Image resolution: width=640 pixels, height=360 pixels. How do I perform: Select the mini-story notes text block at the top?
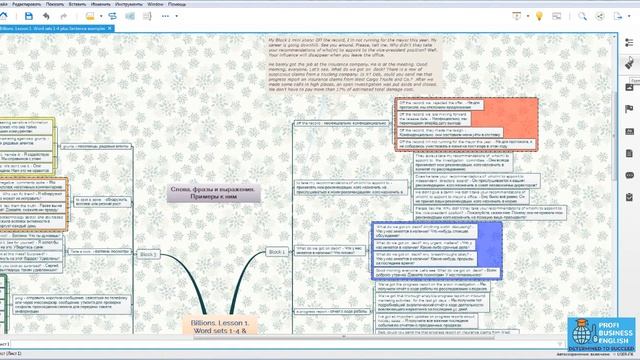(x=354, y=64)
